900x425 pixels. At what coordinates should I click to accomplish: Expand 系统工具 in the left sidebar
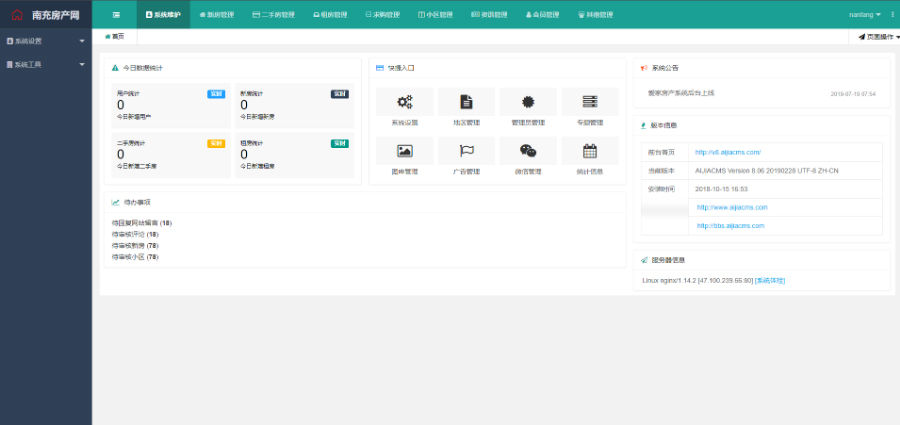tap(45, 64)
